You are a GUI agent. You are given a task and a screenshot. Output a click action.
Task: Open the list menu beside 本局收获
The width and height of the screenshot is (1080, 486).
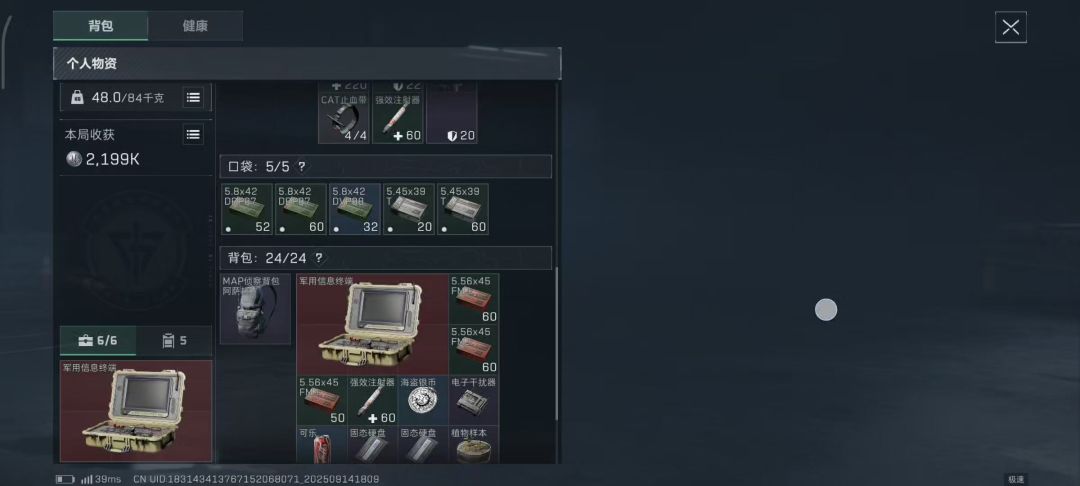pos(193,134)
